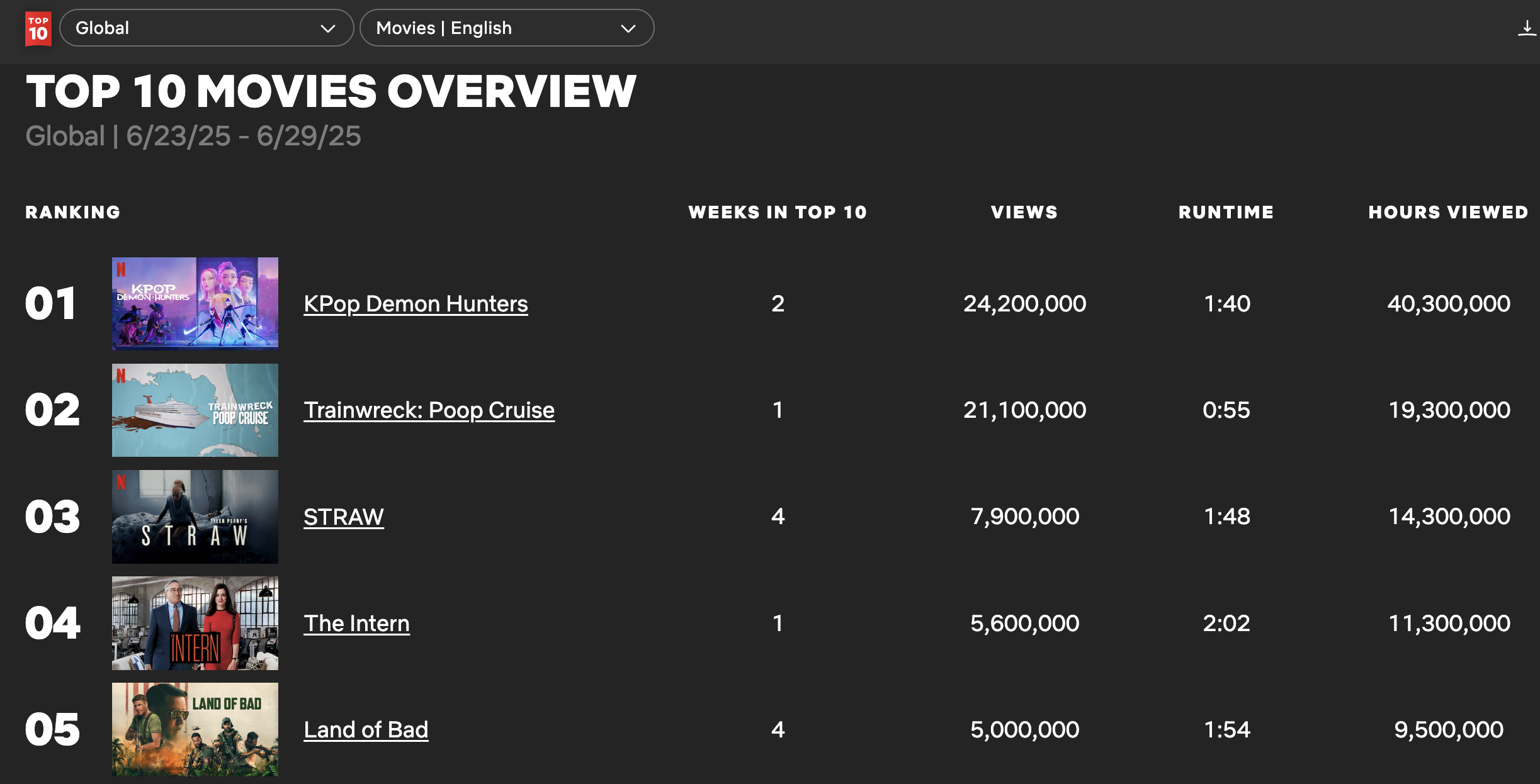Open Land of Bad title link
The width and height of the screenshot is (1540, 784).
tap(366, 730)
